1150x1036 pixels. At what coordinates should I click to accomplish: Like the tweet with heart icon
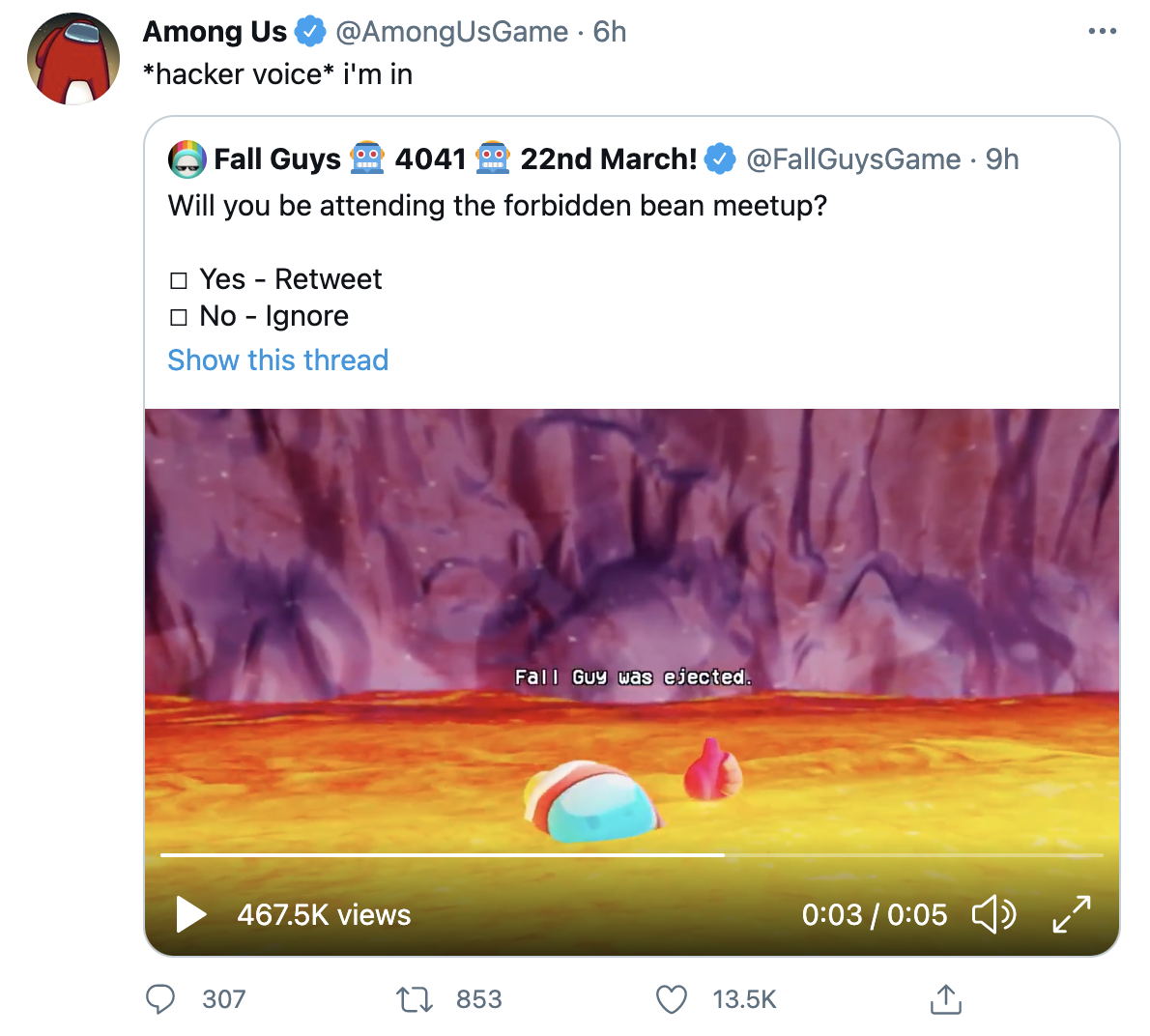coord(672,998)
